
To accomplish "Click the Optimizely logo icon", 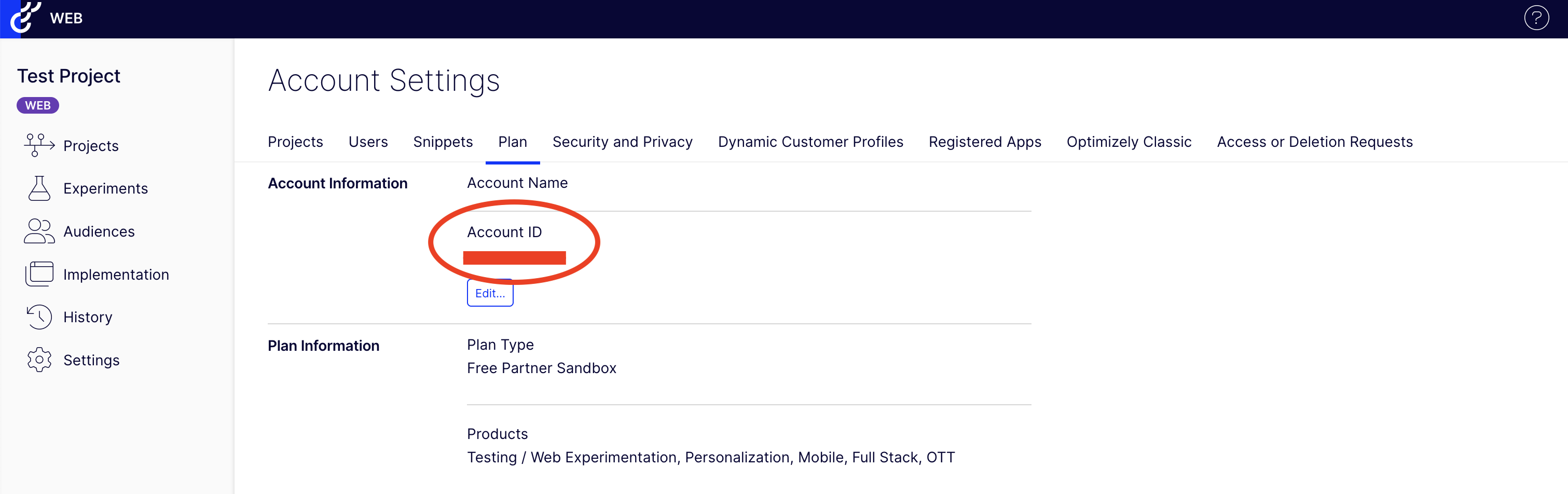I will point(24,17).
